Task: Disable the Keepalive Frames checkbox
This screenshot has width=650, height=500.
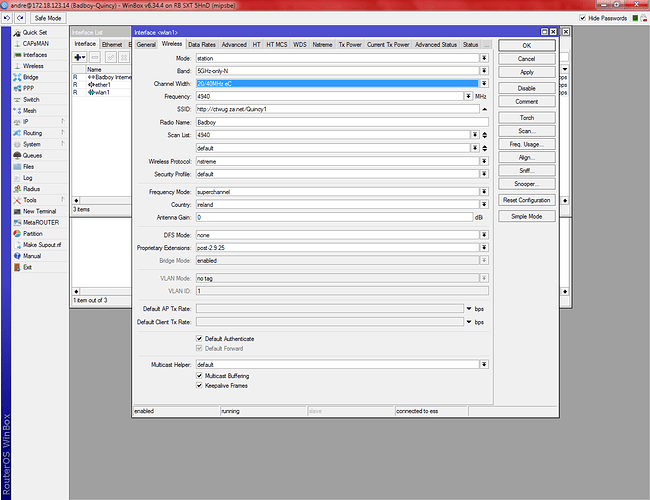Action: tap(199, 385)
